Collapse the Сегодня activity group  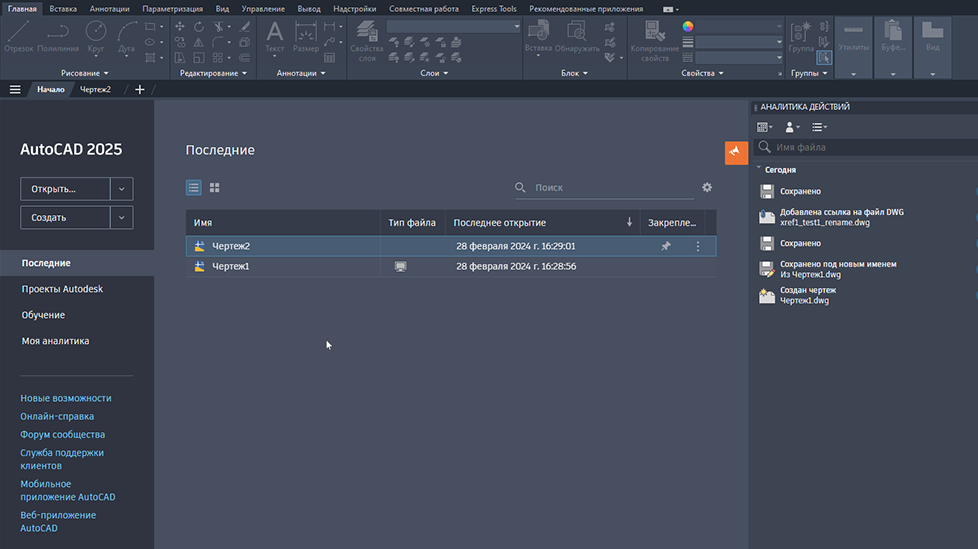click(759, 168)
